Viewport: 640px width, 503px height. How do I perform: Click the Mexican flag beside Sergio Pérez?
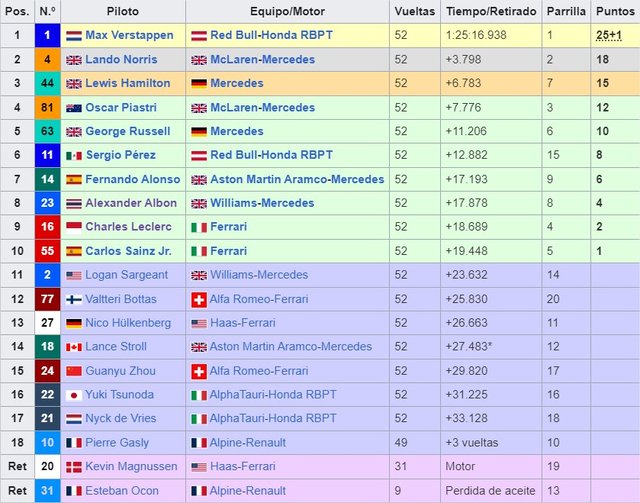click(74, 156)
